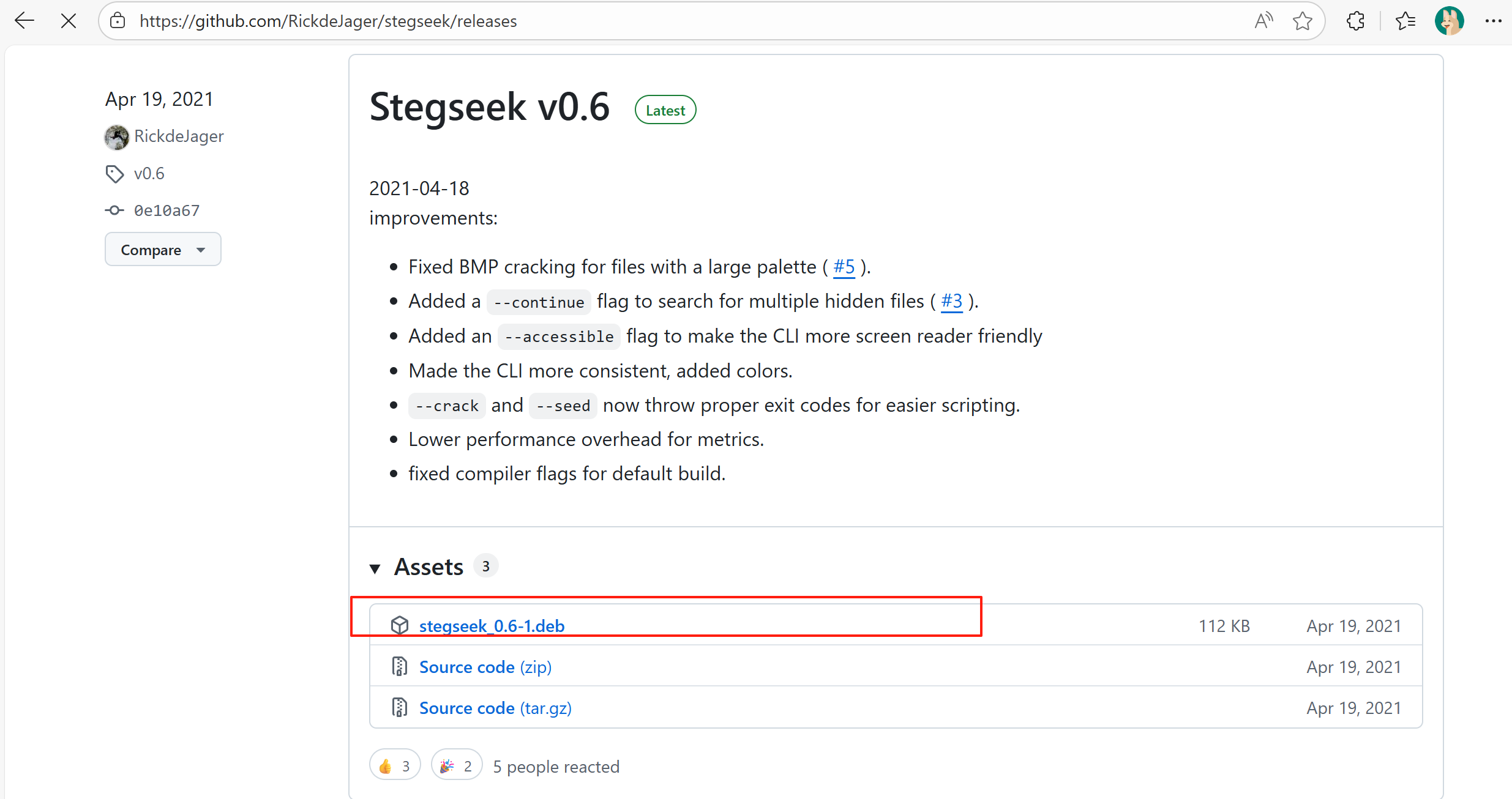Open RickdeJager's profile link
Viewport: 1512px width, 799px height.
pyautogui.click(x=179, y=136)
